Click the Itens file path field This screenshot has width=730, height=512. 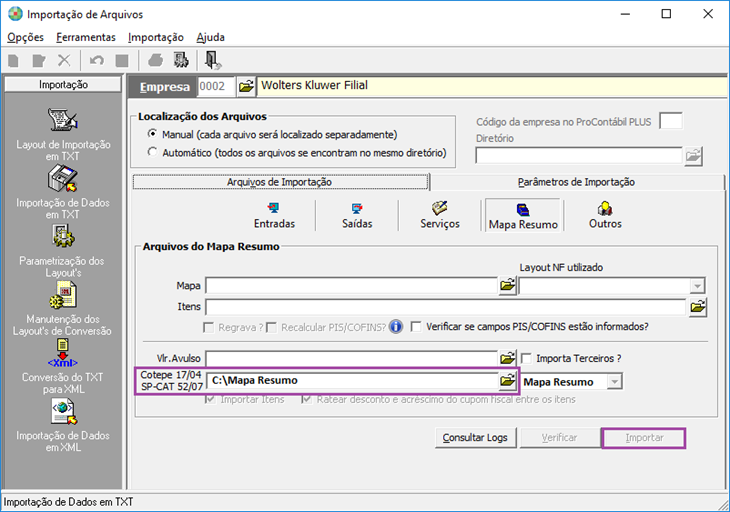point(446,307)
